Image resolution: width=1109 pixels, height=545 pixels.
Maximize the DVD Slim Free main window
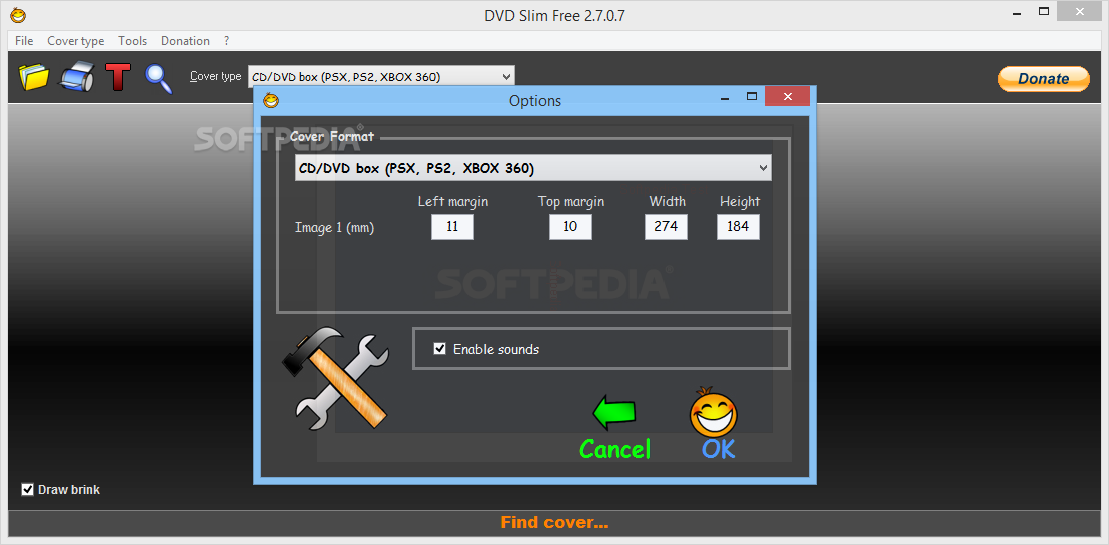tap(1044, 11)
